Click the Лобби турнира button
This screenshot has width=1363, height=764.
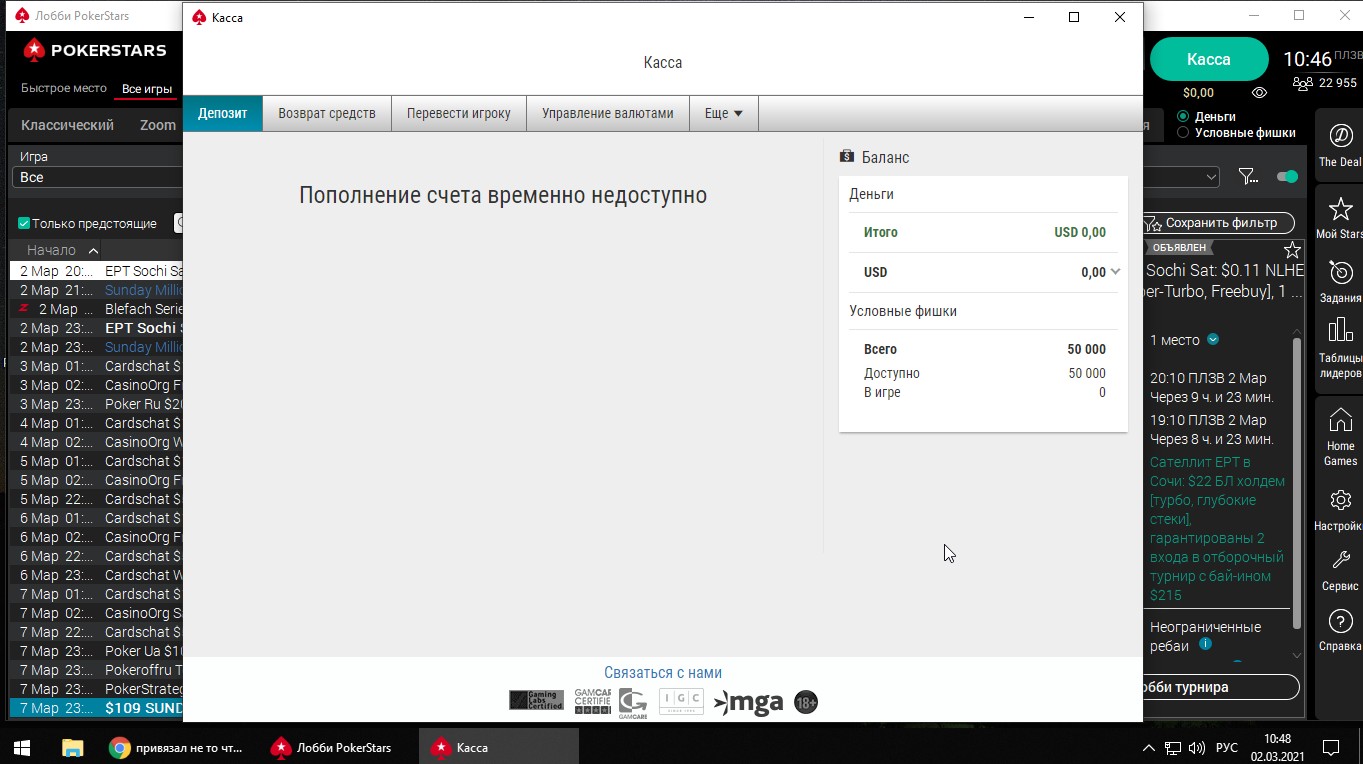[1220, 687]
